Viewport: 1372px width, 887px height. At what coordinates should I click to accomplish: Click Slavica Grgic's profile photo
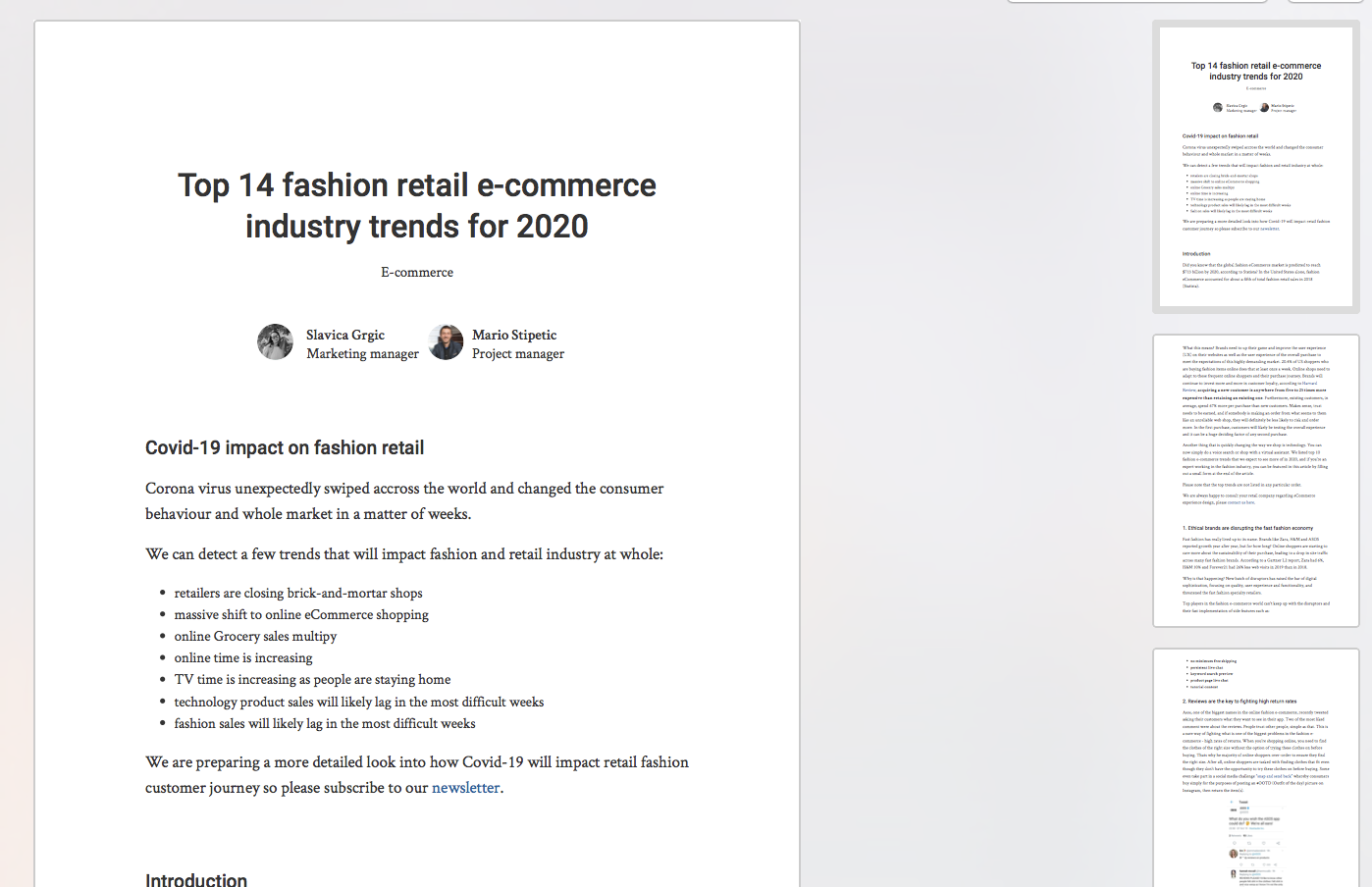tap(275, 342)
